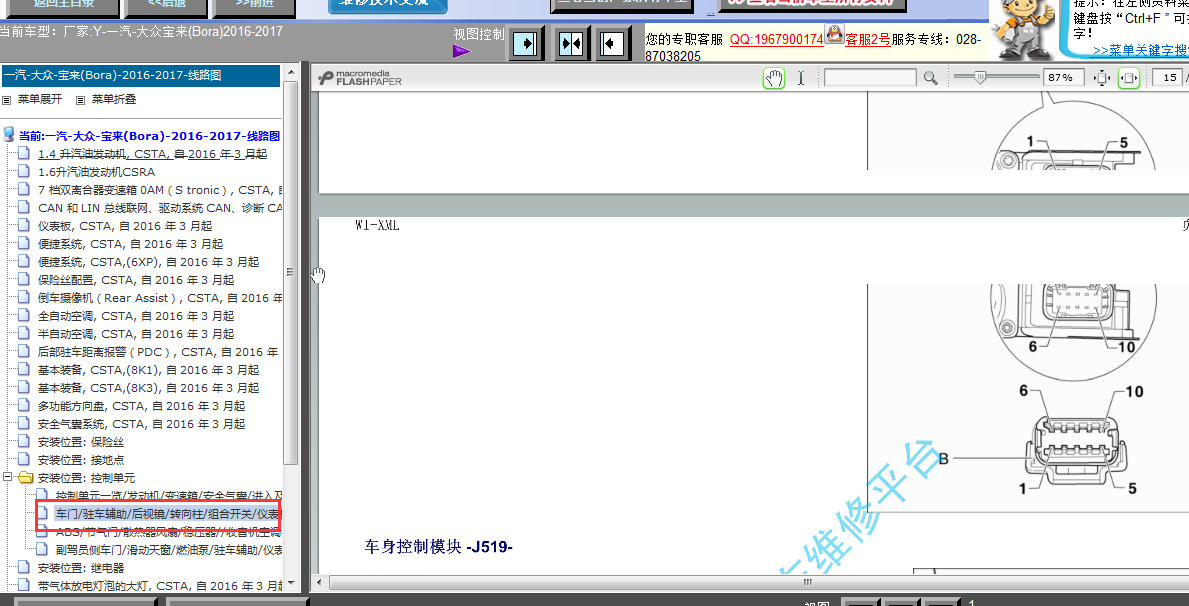Click the fit-width zoom icon beside 87%
Viewport: 1189px width, 606px height.
pyautogui.click(x=1102, y=78)
